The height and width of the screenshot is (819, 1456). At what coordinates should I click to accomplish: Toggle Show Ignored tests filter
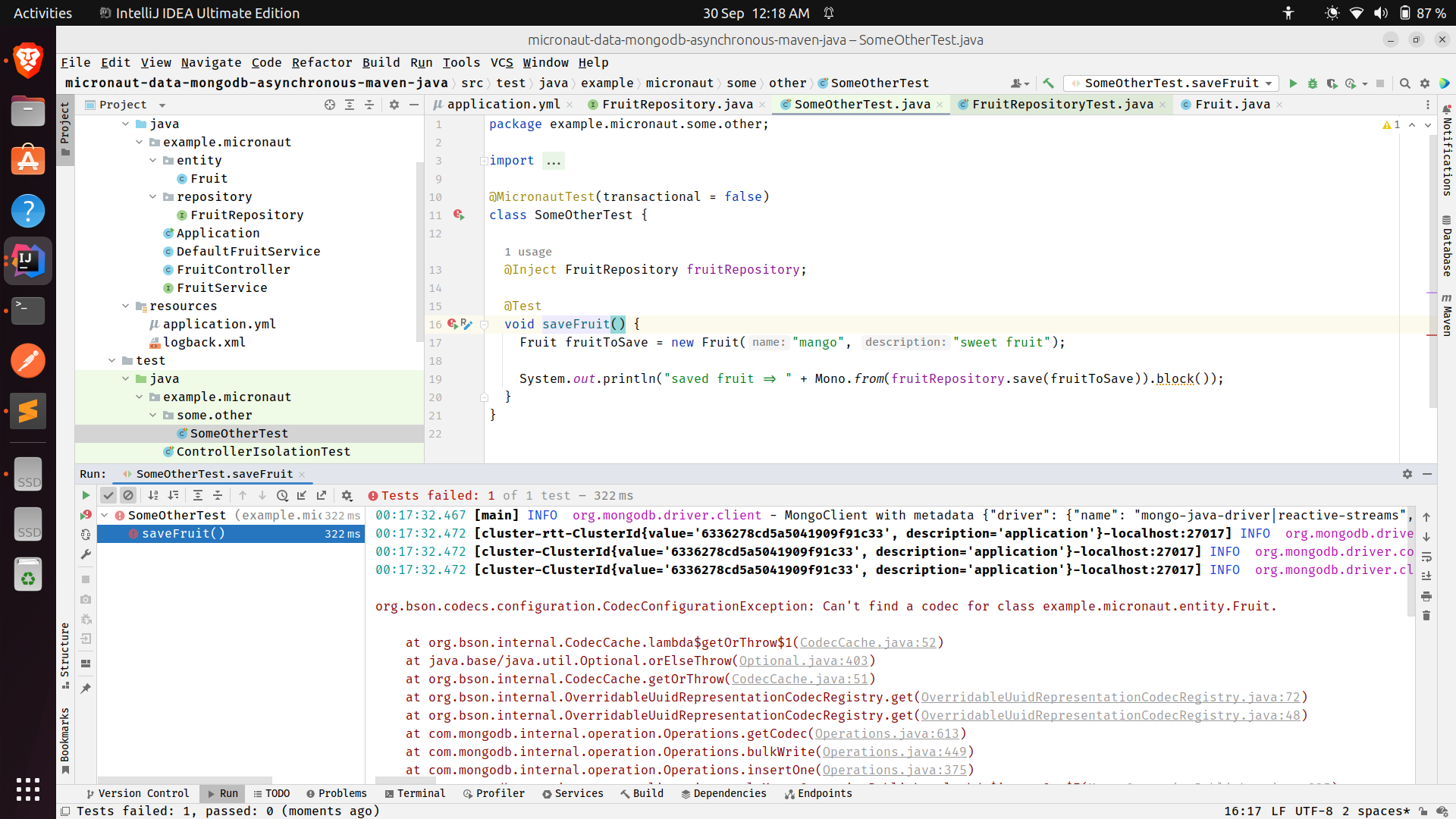[128, 495]
